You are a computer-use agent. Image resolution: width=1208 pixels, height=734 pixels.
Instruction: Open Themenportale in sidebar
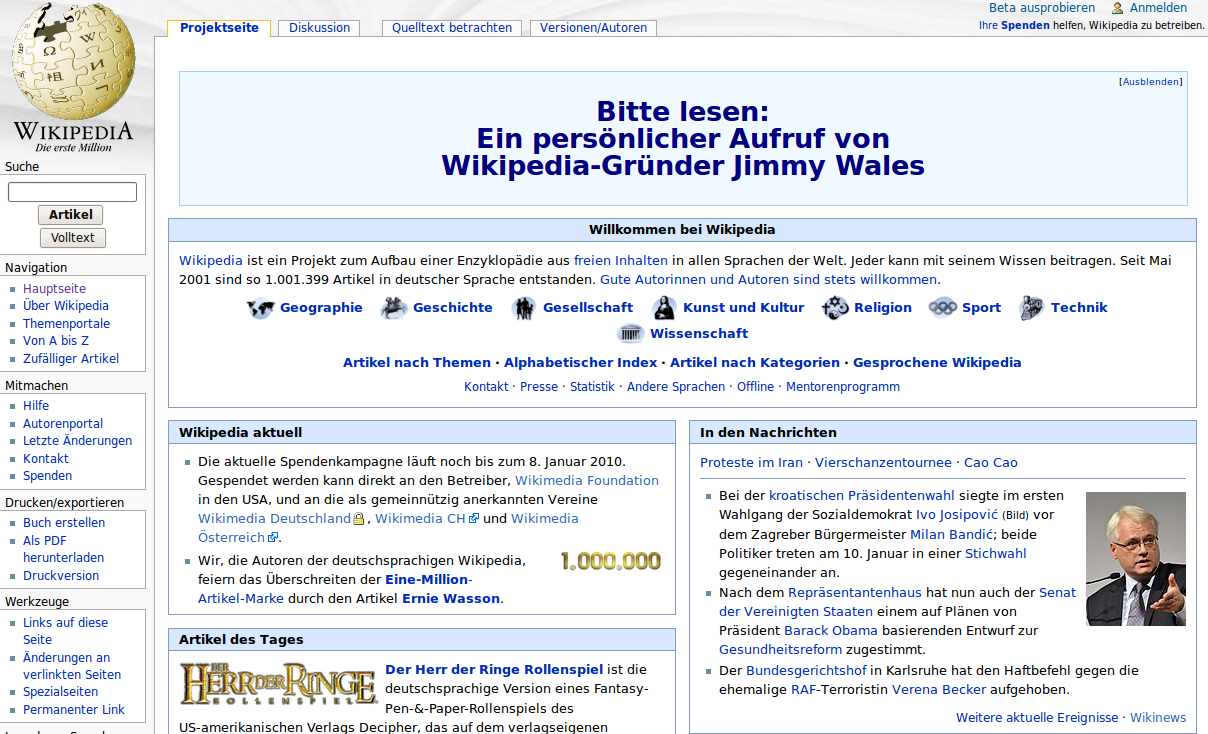[x=66, y=324]
